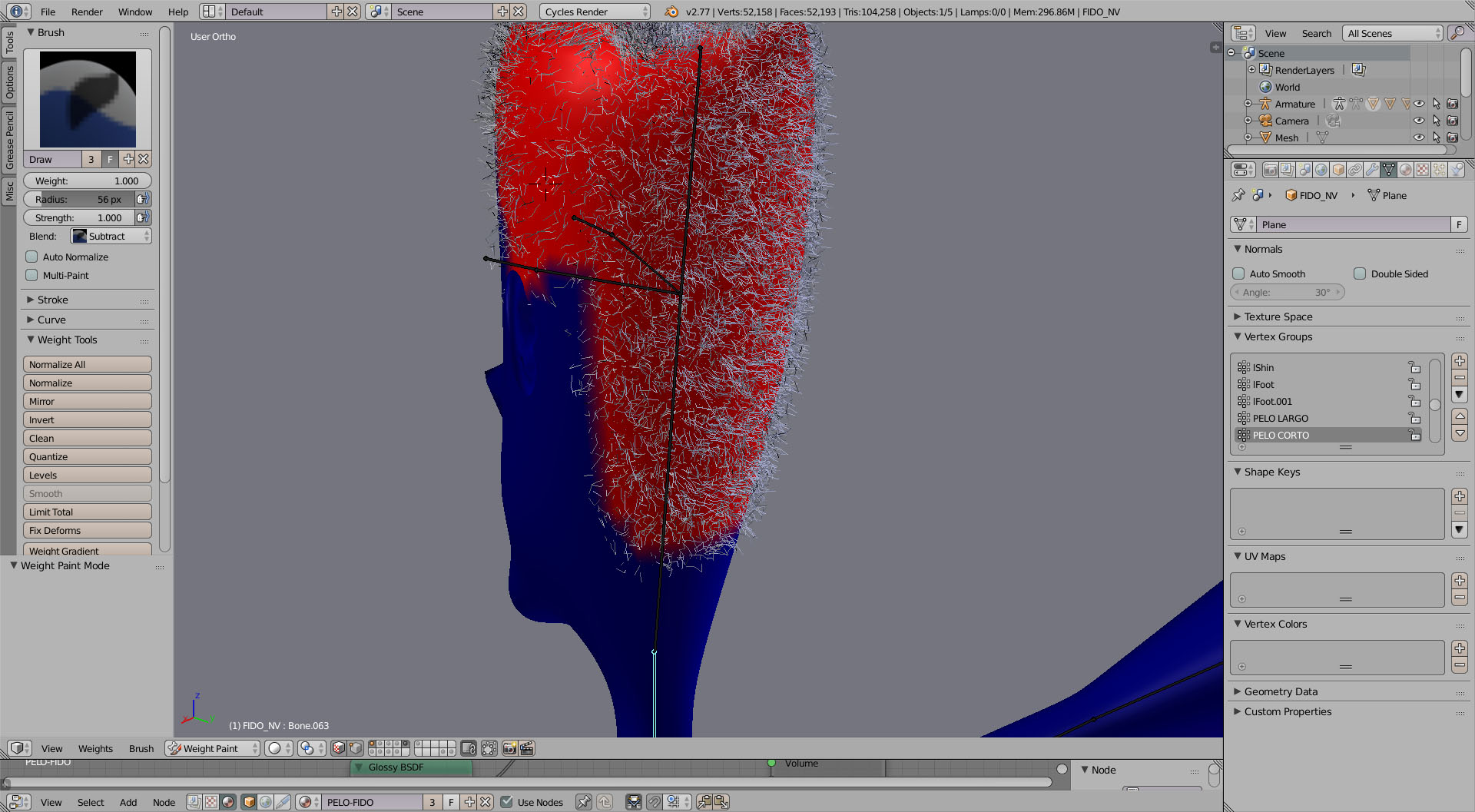This screenshot has width=1475, height=812.
Task: Copy selected nodes to clipboard icon
Action: pyautogui.click(x=704, y=802)
